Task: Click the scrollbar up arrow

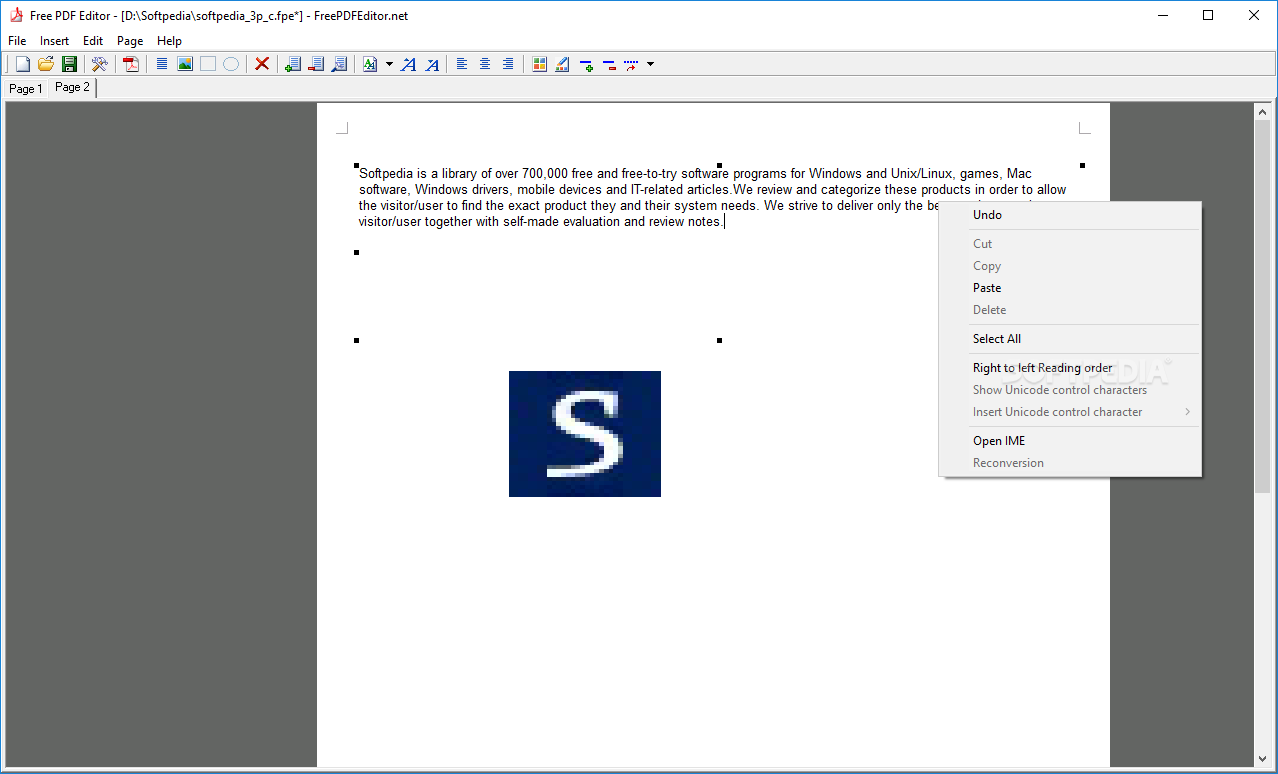Action: pyautogui.click(x=1262, y=111)
